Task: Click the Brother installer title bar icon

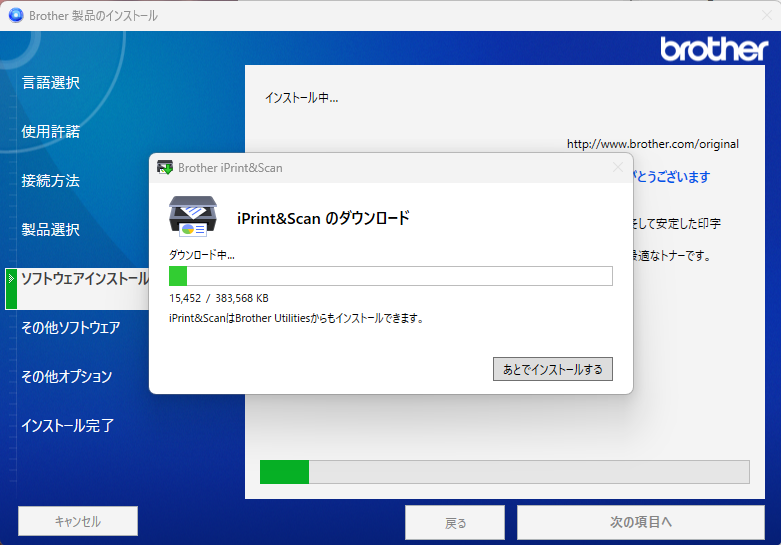Action: [x=16, y=15]
